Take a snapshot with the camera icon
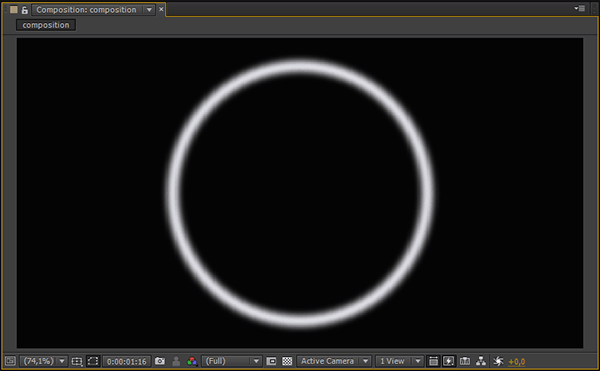 (x=160, y=361)
